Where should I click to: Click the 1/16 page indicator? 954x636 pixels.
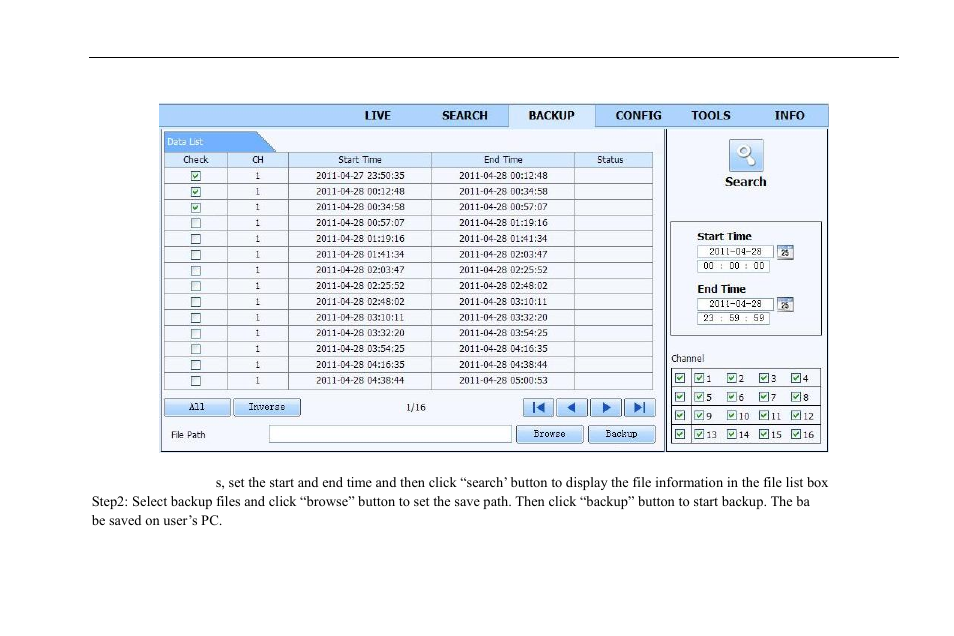(416, 408)
